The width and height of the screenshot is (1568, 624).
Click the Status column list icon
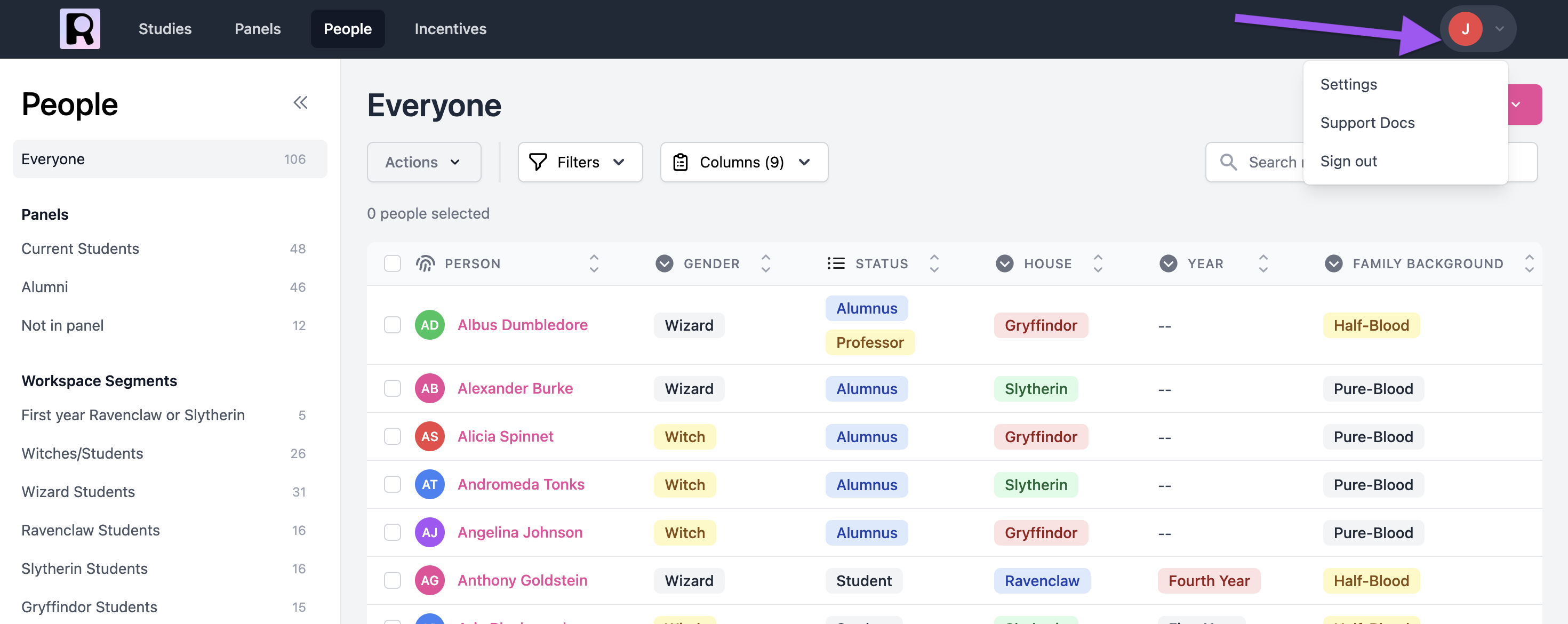click(836, 263)
